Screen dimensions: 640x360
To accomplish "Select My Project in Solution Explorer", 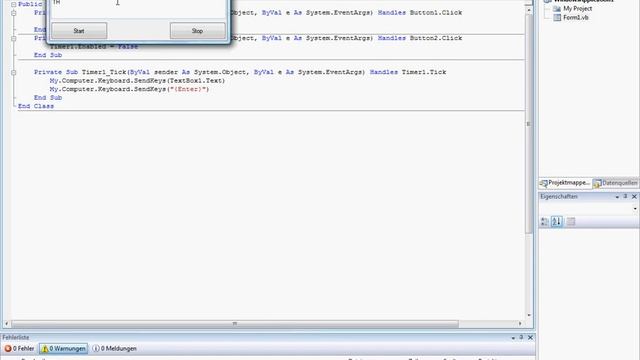I will pos(578,9).
